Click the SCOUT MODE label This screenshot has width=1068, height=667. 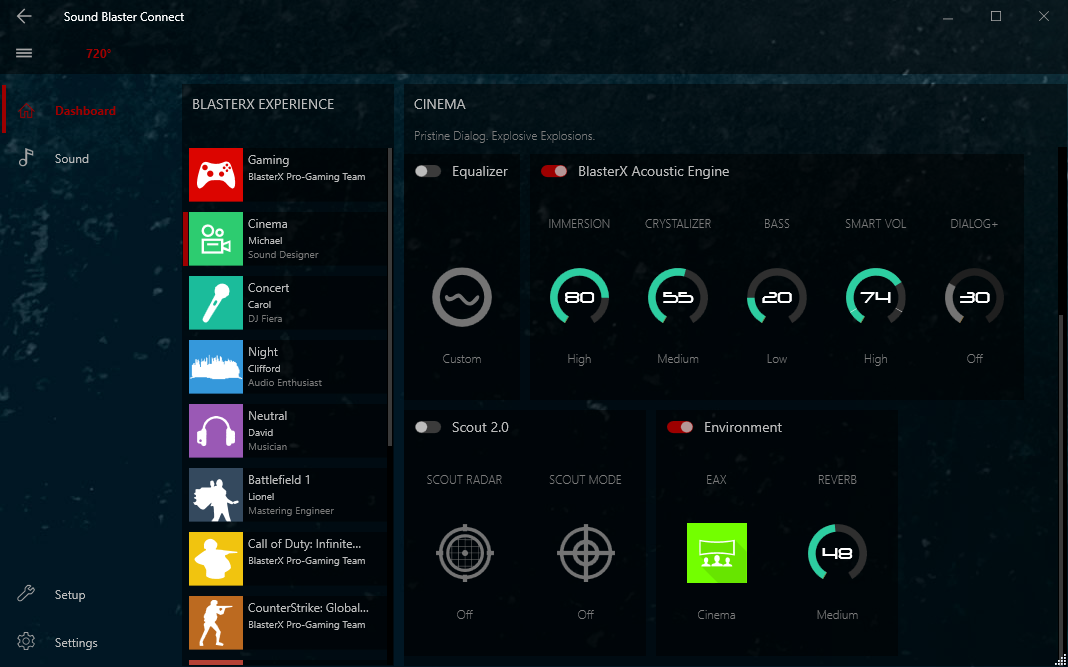(x=586, y=480)
